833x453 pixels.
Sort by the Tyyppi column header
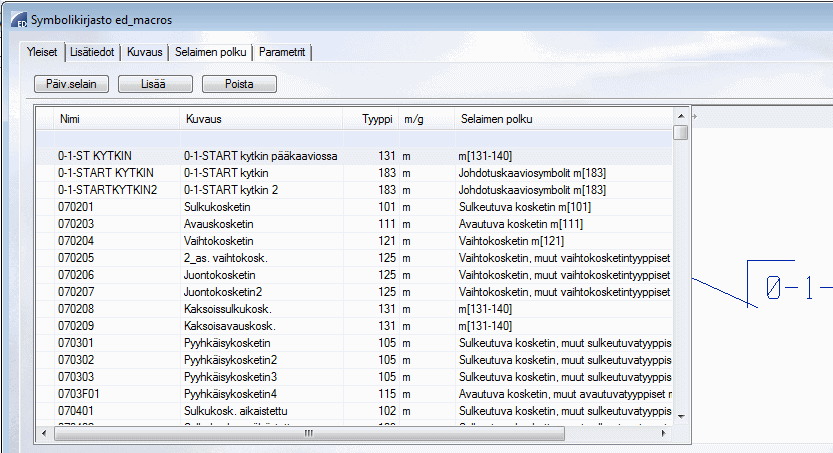tap(377, 119)
